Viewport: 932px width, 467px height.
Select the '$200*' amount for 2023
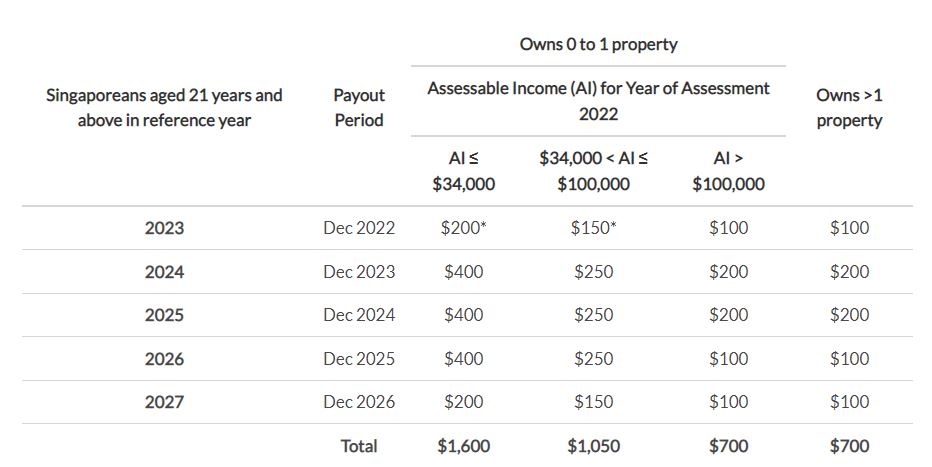[x=464, y=228]
